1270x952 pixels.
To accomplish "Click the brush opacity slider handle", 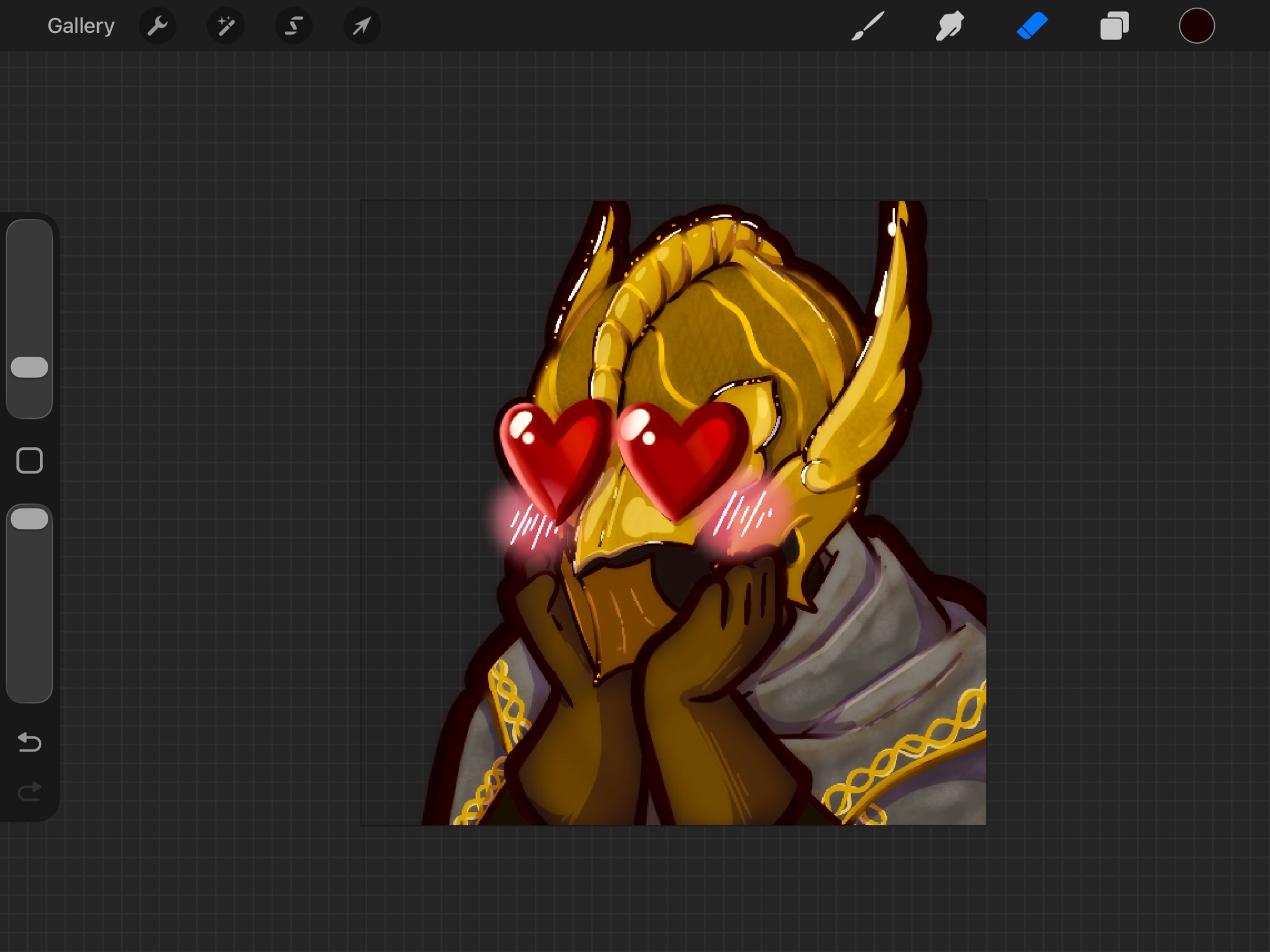I will click(29, 519).
